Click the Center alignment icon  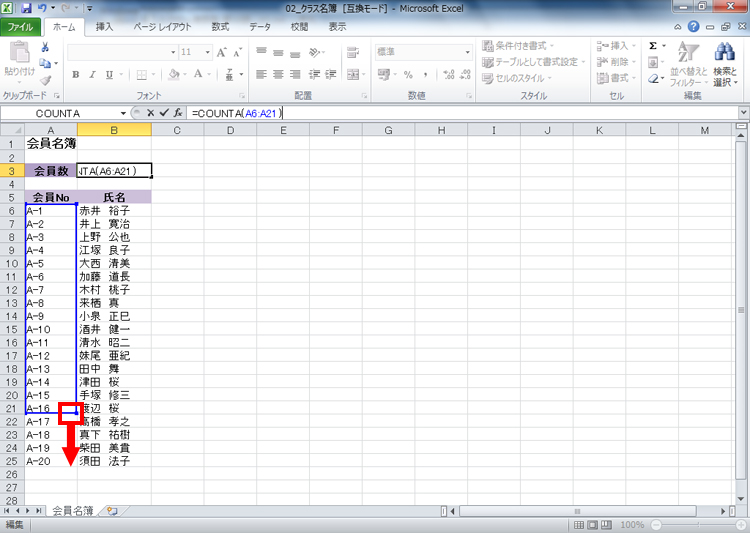278,74
